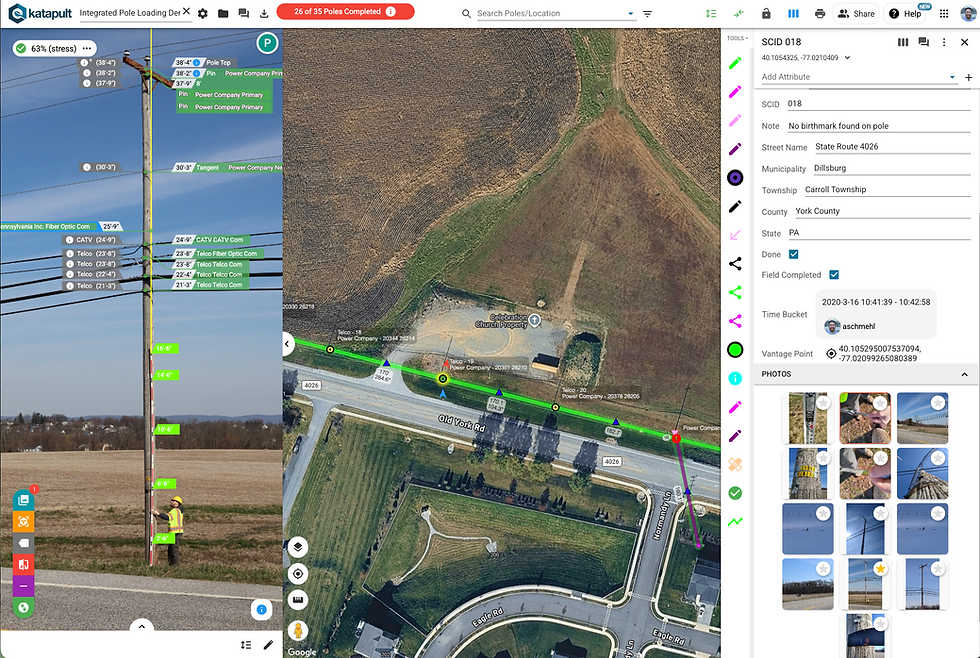
Task: Select the green pencil draw tool
Action: pyautogui.click(x=735, y=62)
